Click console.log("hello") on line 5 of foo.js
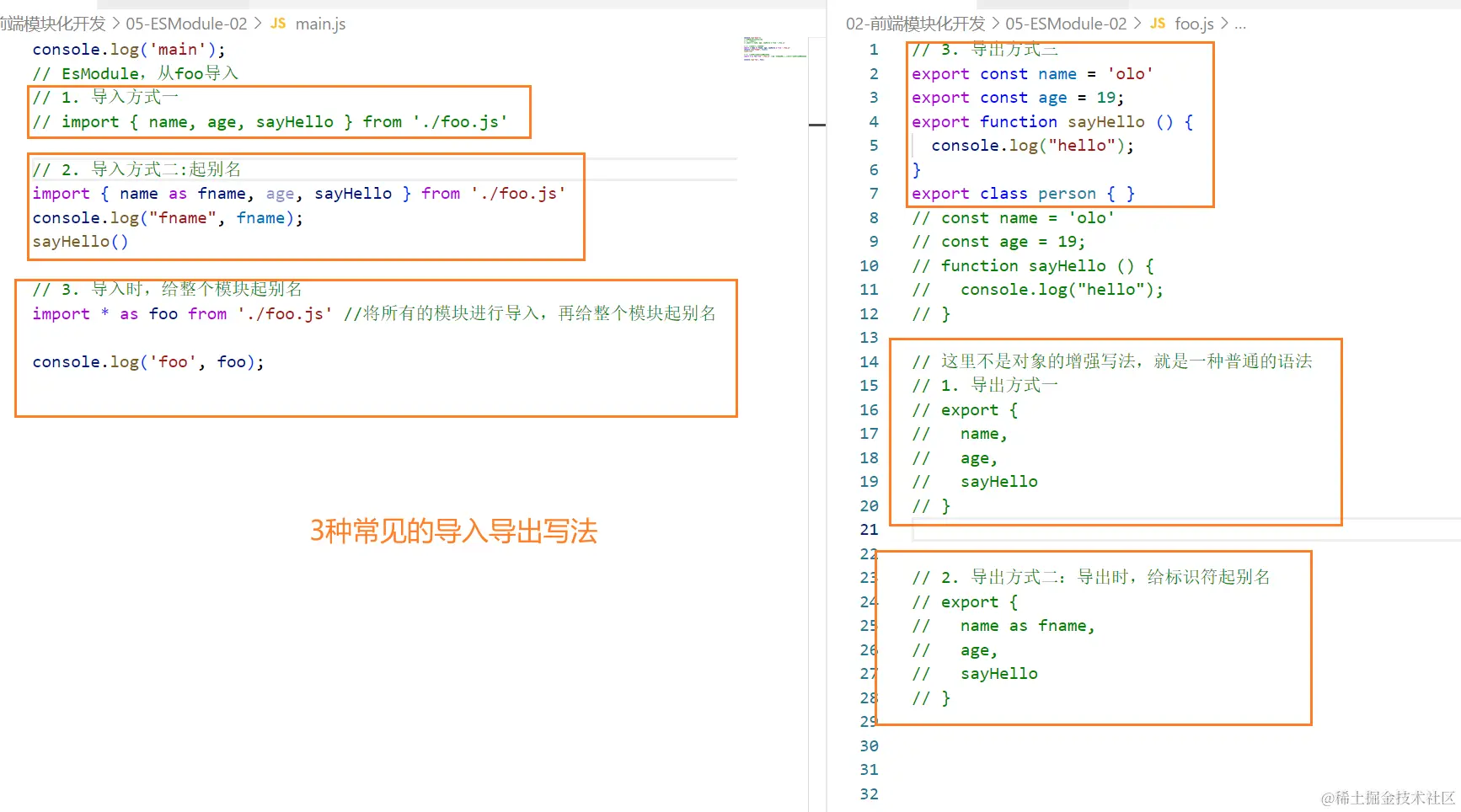 point(1032,145)
